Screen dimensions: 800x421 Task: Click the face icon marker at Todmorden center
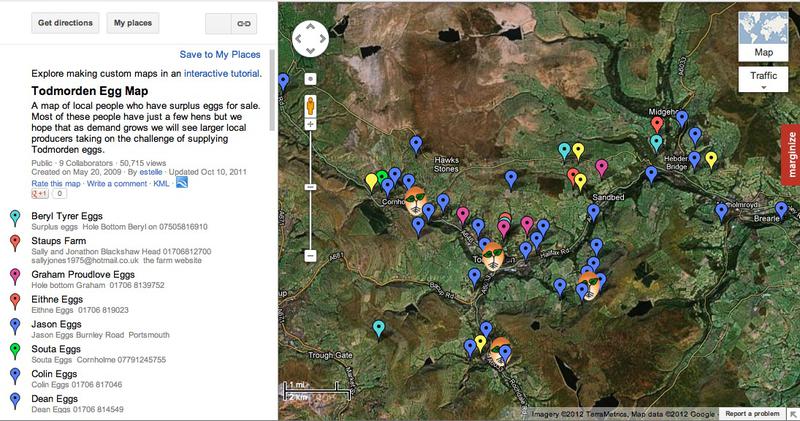coord(493,257)
